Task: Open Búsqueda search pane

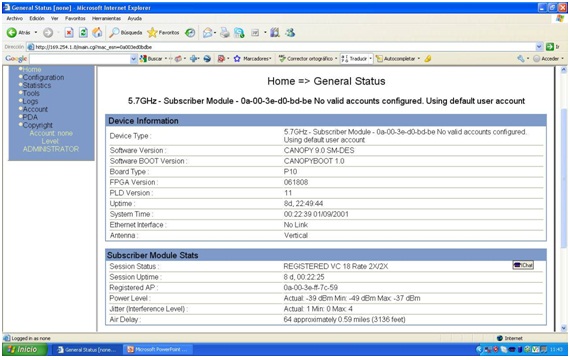Action: [126, 33]
